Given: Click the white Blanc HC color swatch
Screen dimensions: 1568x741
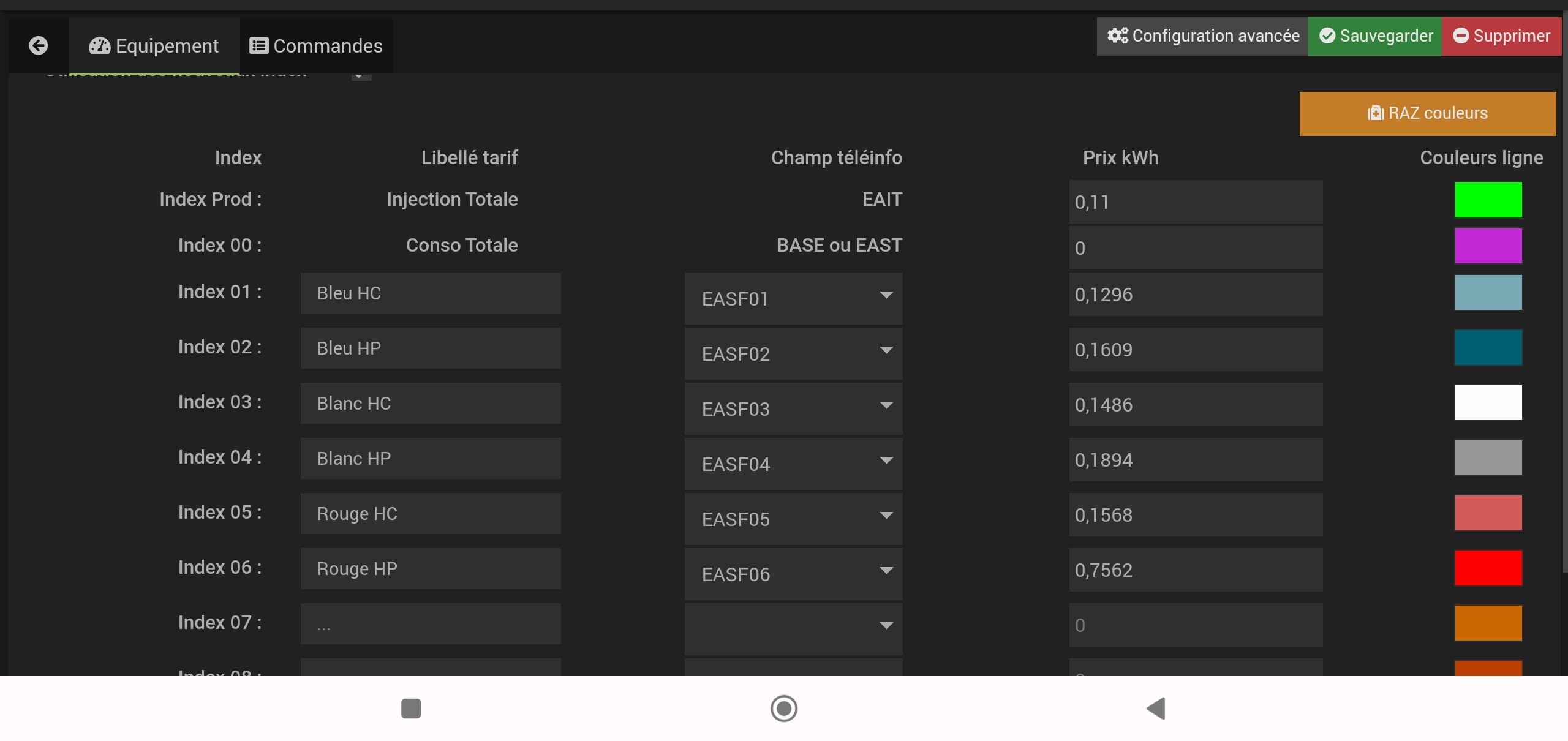Looking at the screenshot, I should pos(1488,402).
